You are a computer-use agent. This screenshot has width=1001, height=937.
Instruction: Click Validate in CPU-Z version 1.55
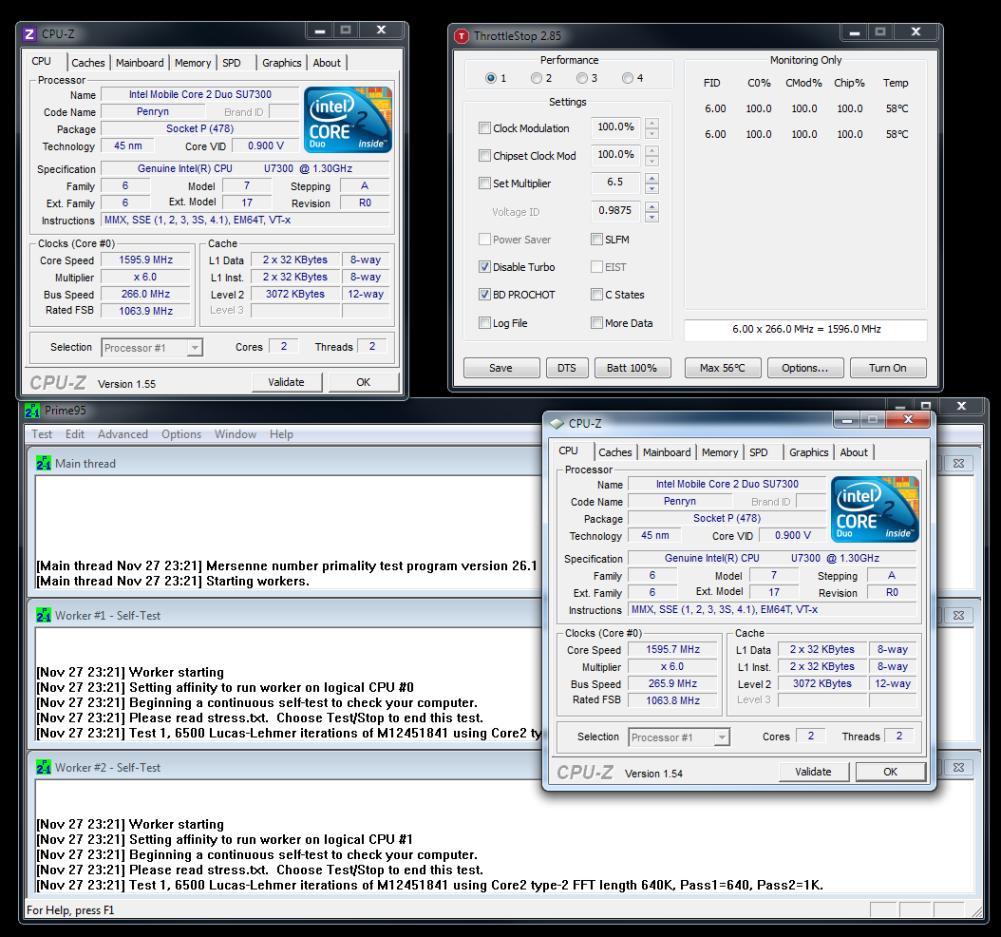point(286,382)
